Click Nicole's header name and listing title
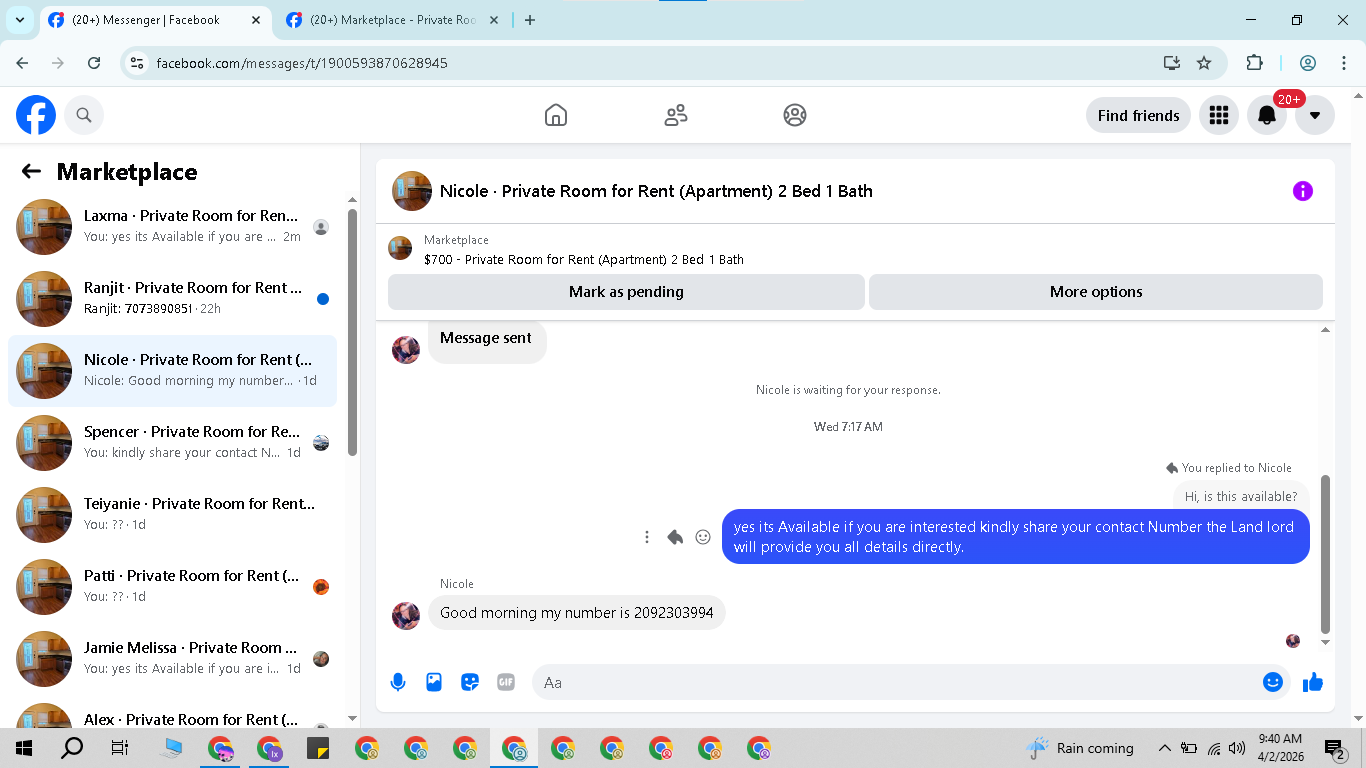 tap(656, 191)
